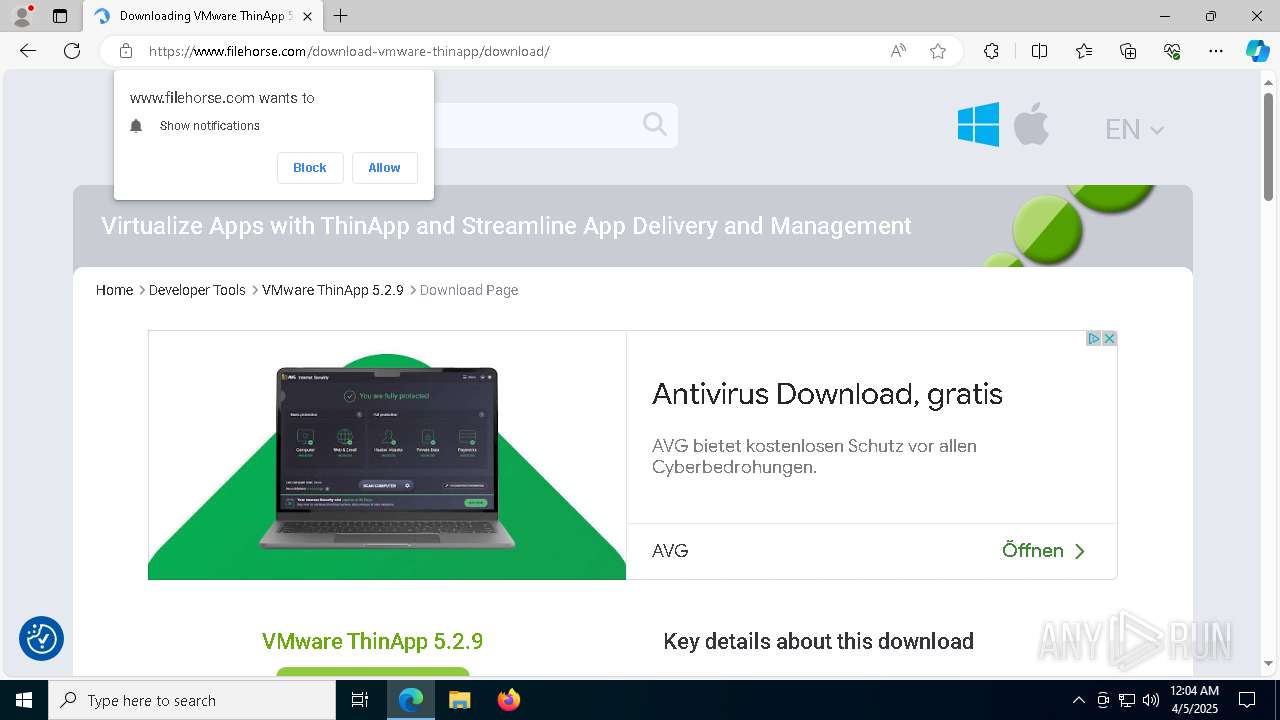Open Task View on the taskbar
The height and width of the screenshot is (720, 1280).
(x=360, y=700)
